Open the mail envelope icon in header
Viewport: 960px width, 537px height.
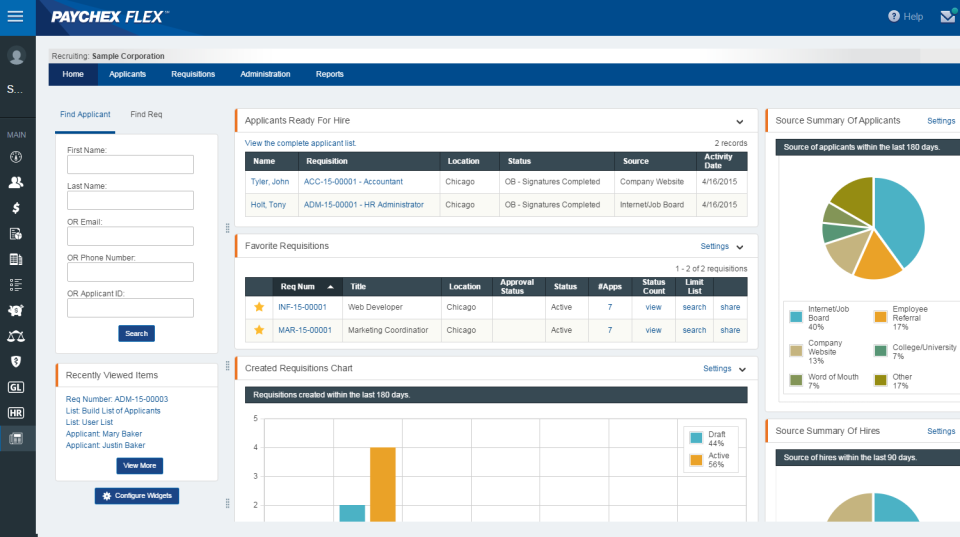click(x=947, y=17)
